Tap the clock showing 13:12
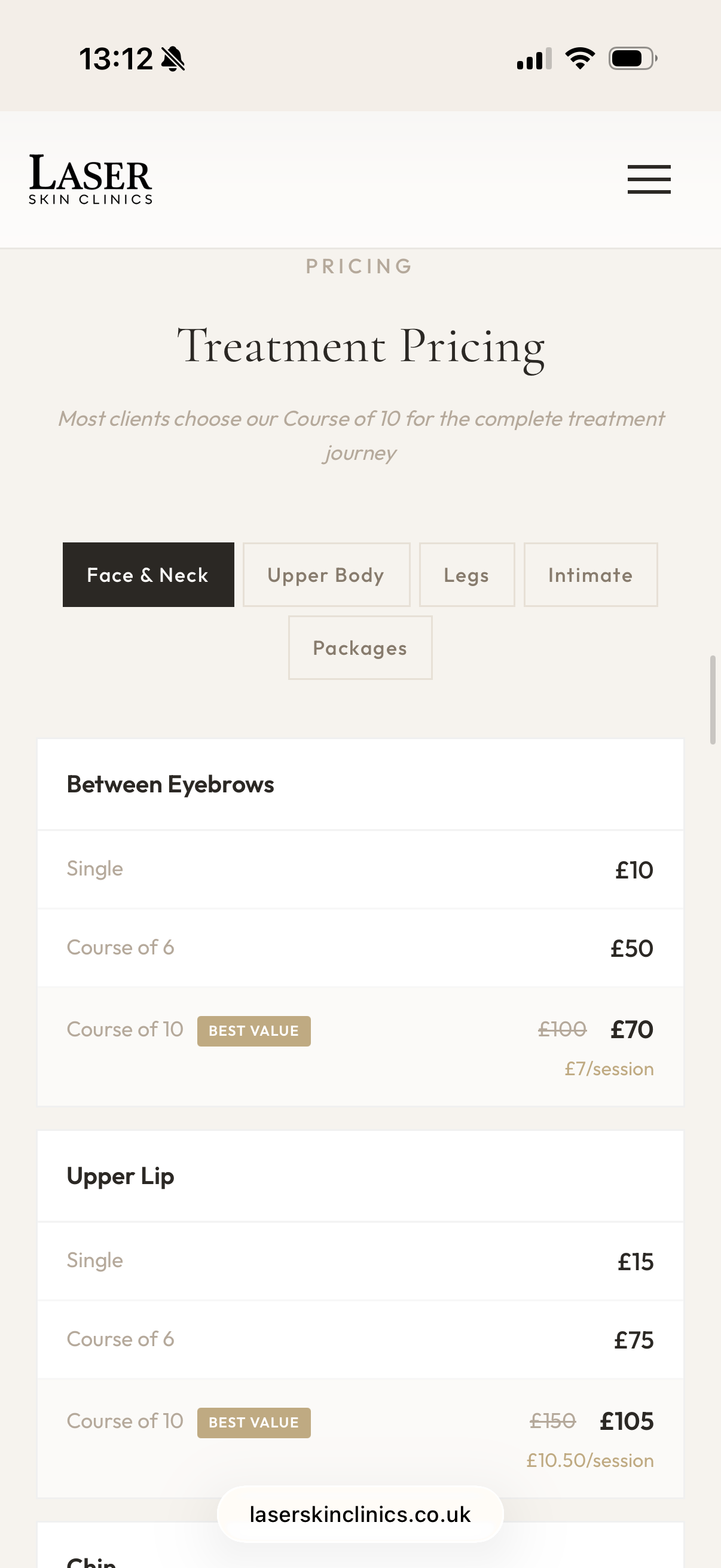721x1568 pixels. click(x=115, y=58)
